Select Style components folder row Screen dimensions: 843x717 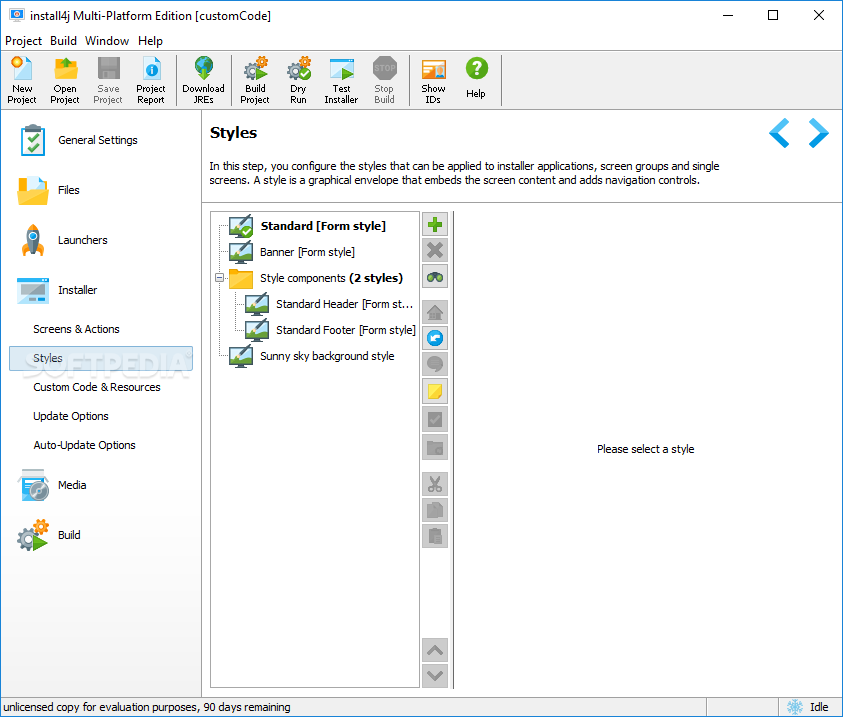click(x=316, y=278)
